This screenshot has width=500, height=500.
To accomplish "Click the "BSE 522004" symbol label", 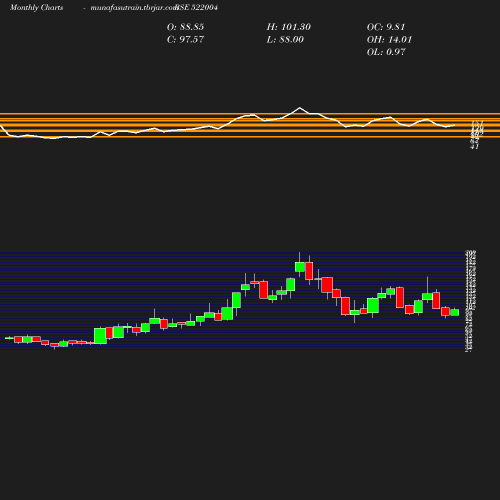I will [197, 7].
